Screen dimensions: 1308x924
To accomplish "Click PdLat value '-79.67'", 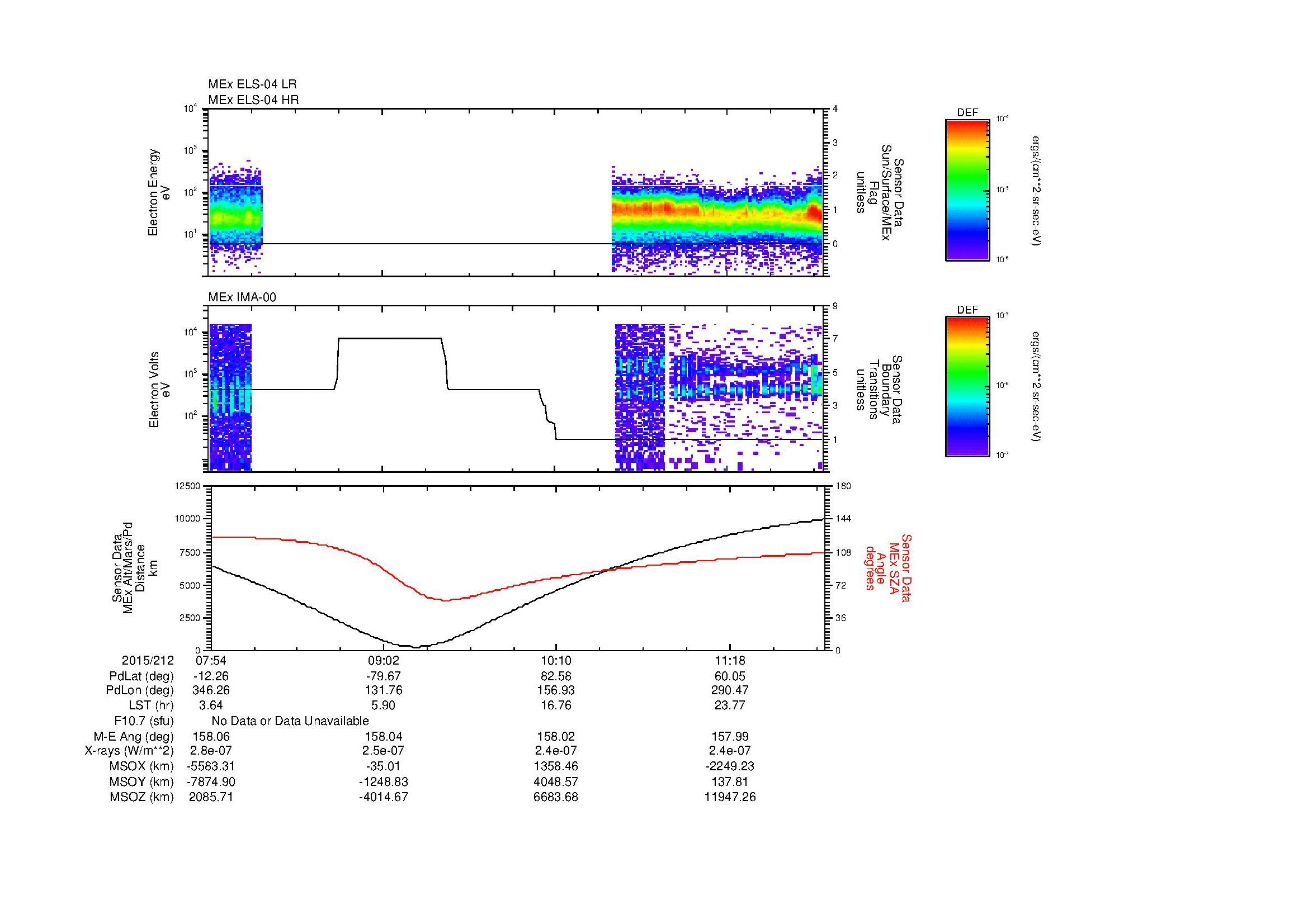I will pos(384,676).
